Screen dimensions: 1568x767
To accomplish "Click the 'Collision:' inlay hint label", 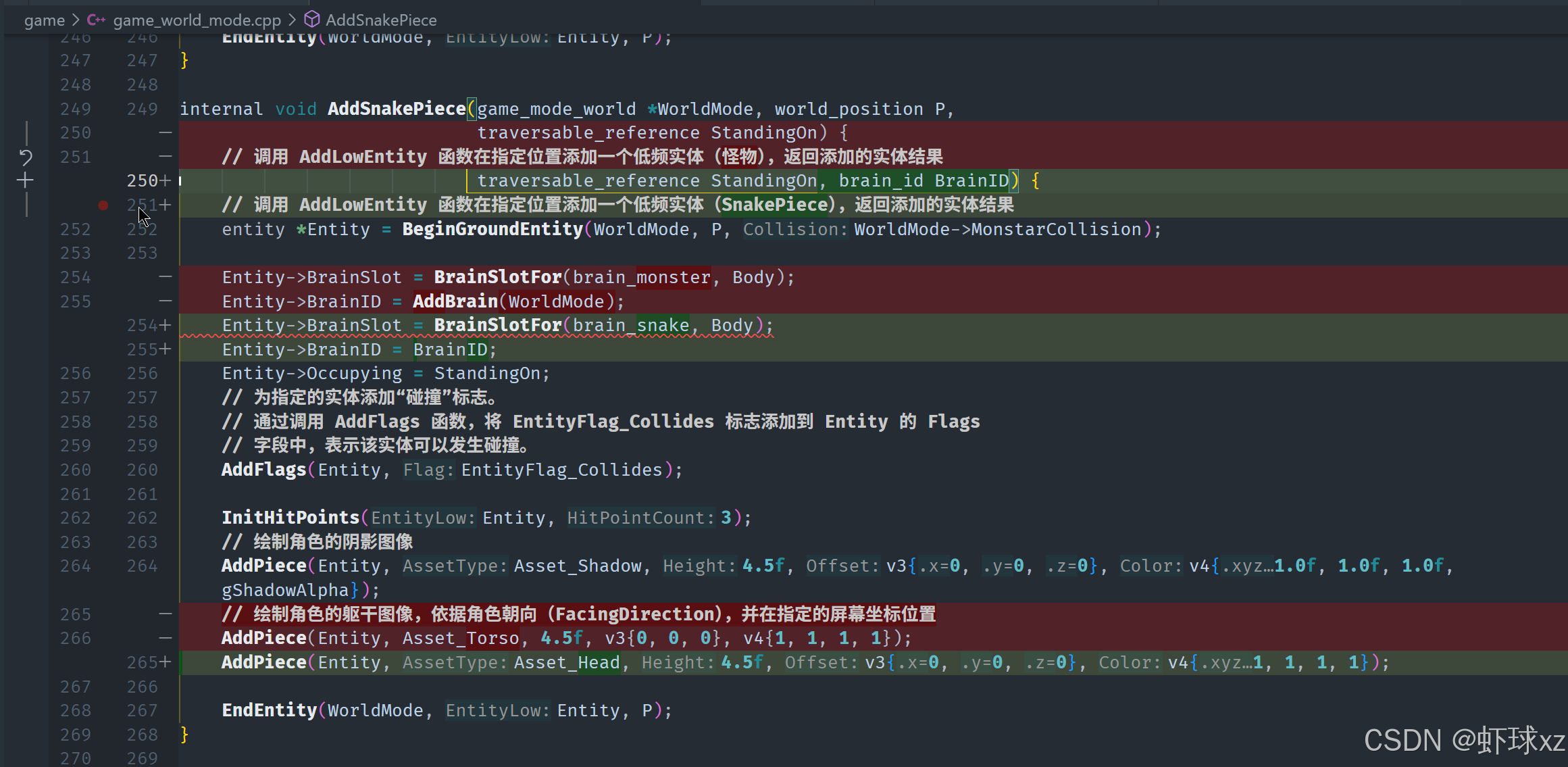I will (x=795, y=230).
